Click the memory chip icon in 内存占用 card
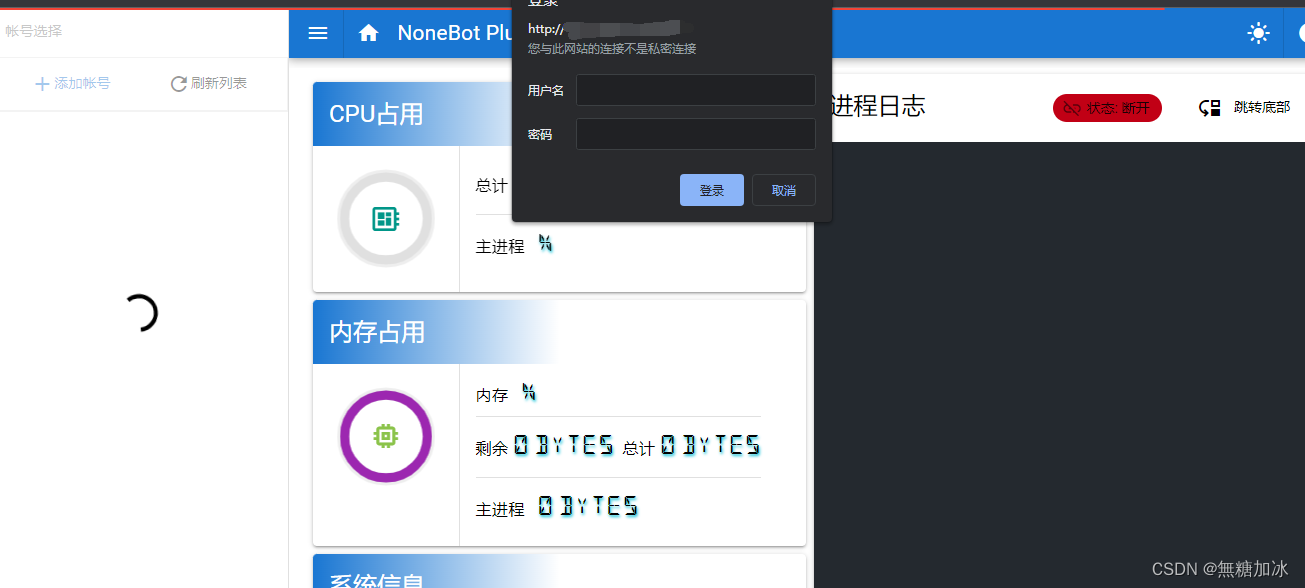Screen dimensions: 1305x588 (x=385, y=436)
